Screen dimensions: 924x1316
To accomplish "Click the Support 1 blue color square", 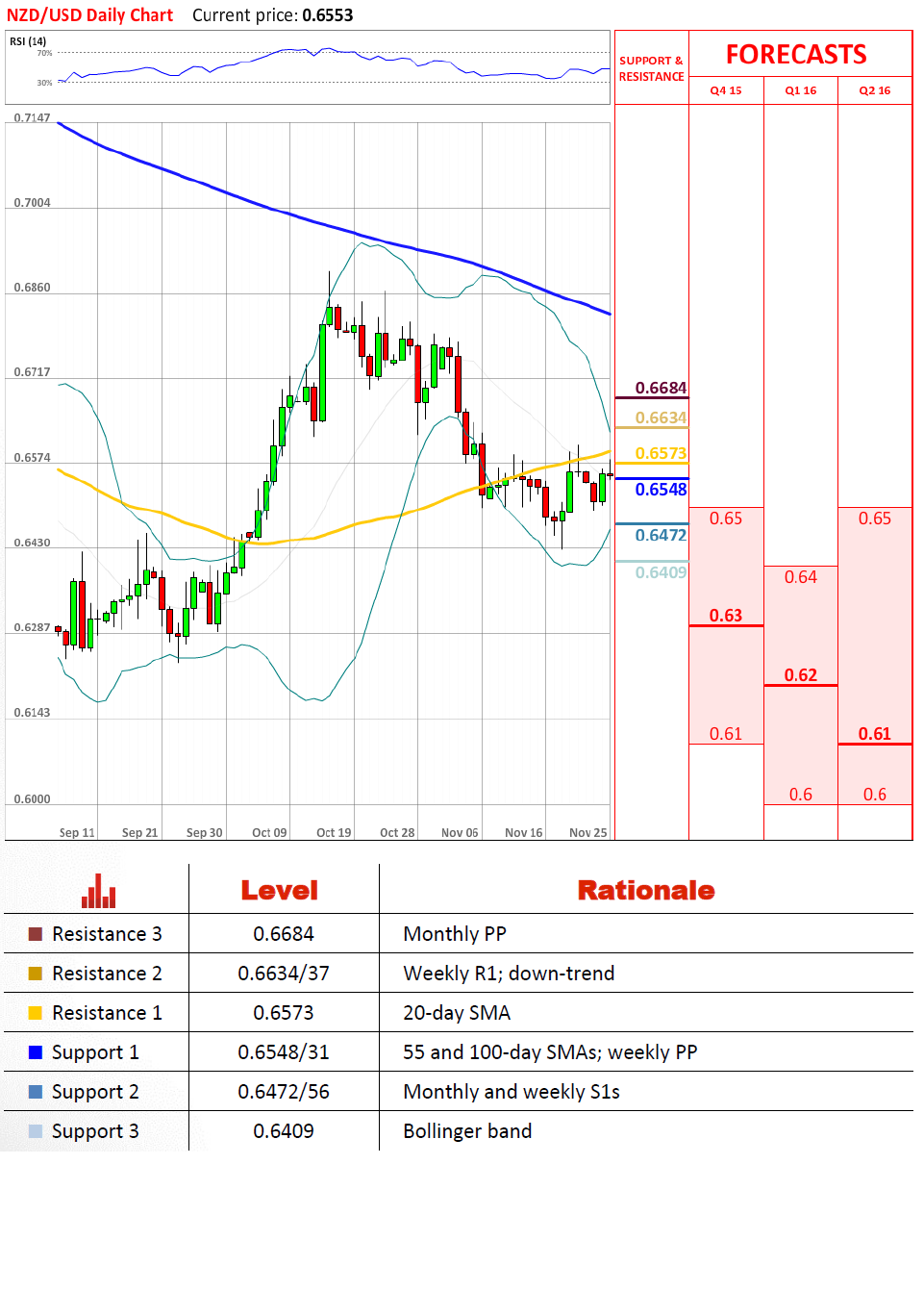I will click(36, 1052).
